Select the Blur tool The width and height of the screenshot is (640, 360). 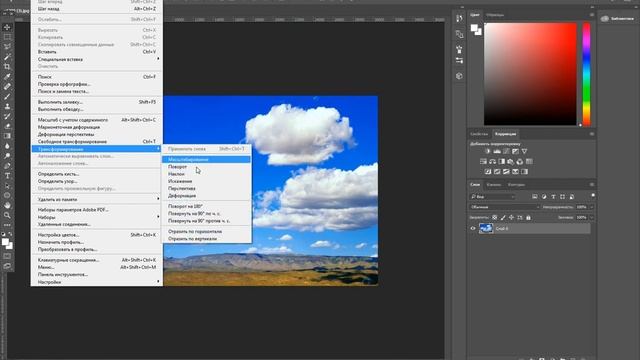7,146
